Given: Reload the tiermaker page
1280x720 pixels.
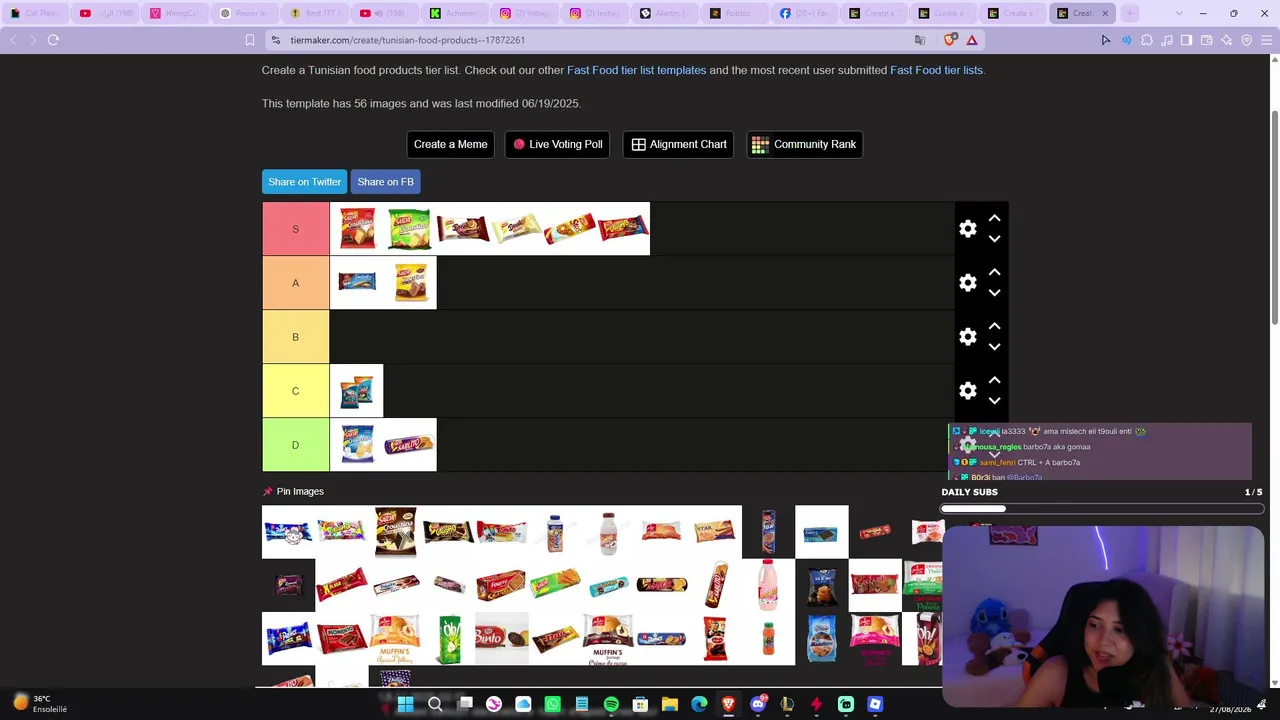Looking at the screenshot, I should tap(53, 40).
